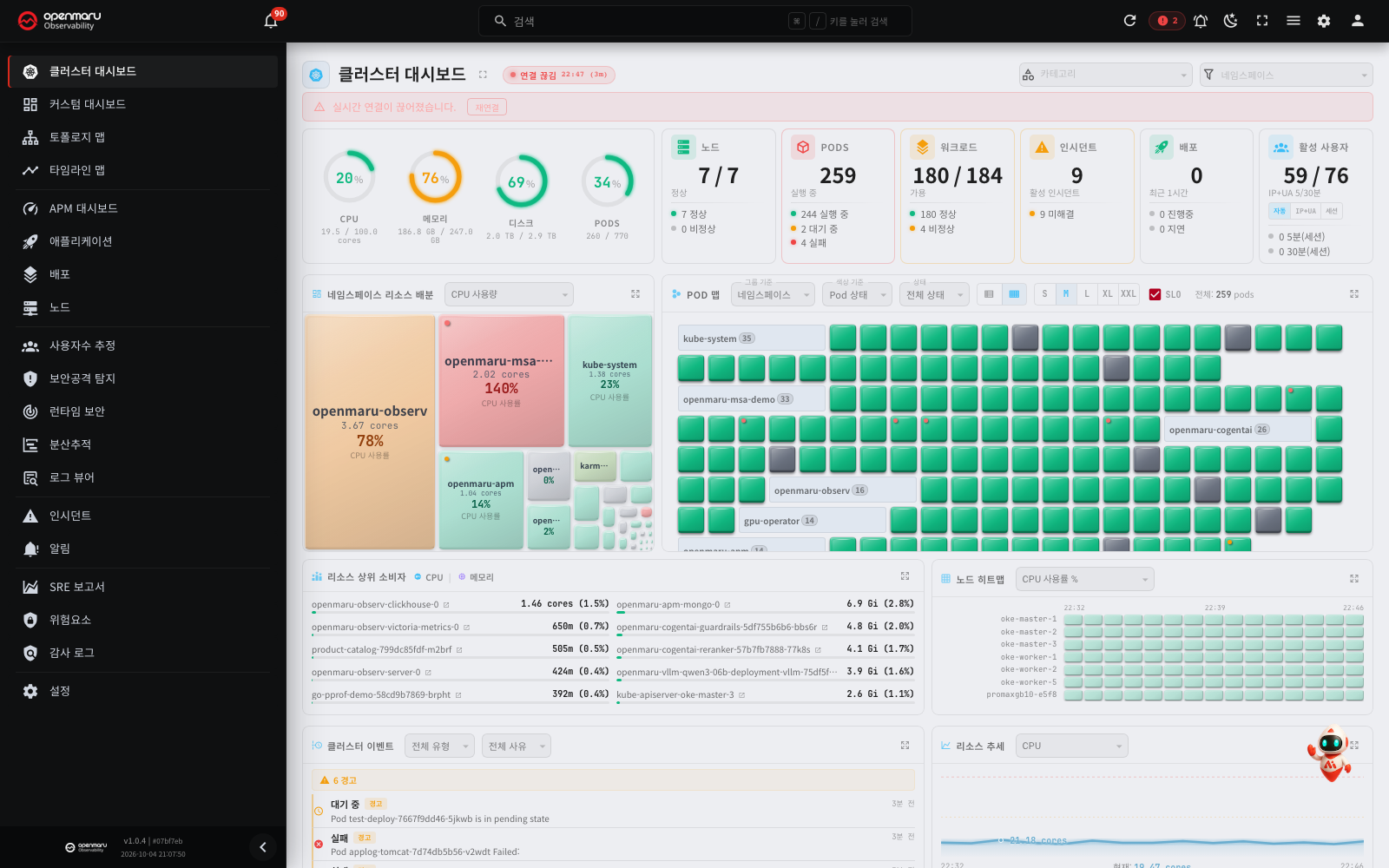Select the 자동 active users tab
The width and height of the screenshot is (1389, 868).
point(1279,211)
